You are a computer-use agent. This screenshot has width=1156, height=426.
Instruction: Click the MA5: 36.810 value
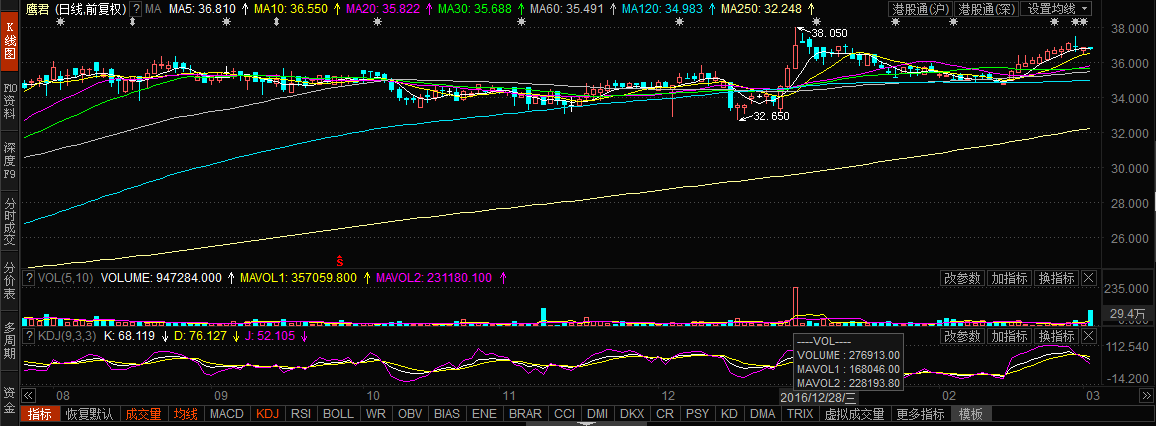[202, 10]
